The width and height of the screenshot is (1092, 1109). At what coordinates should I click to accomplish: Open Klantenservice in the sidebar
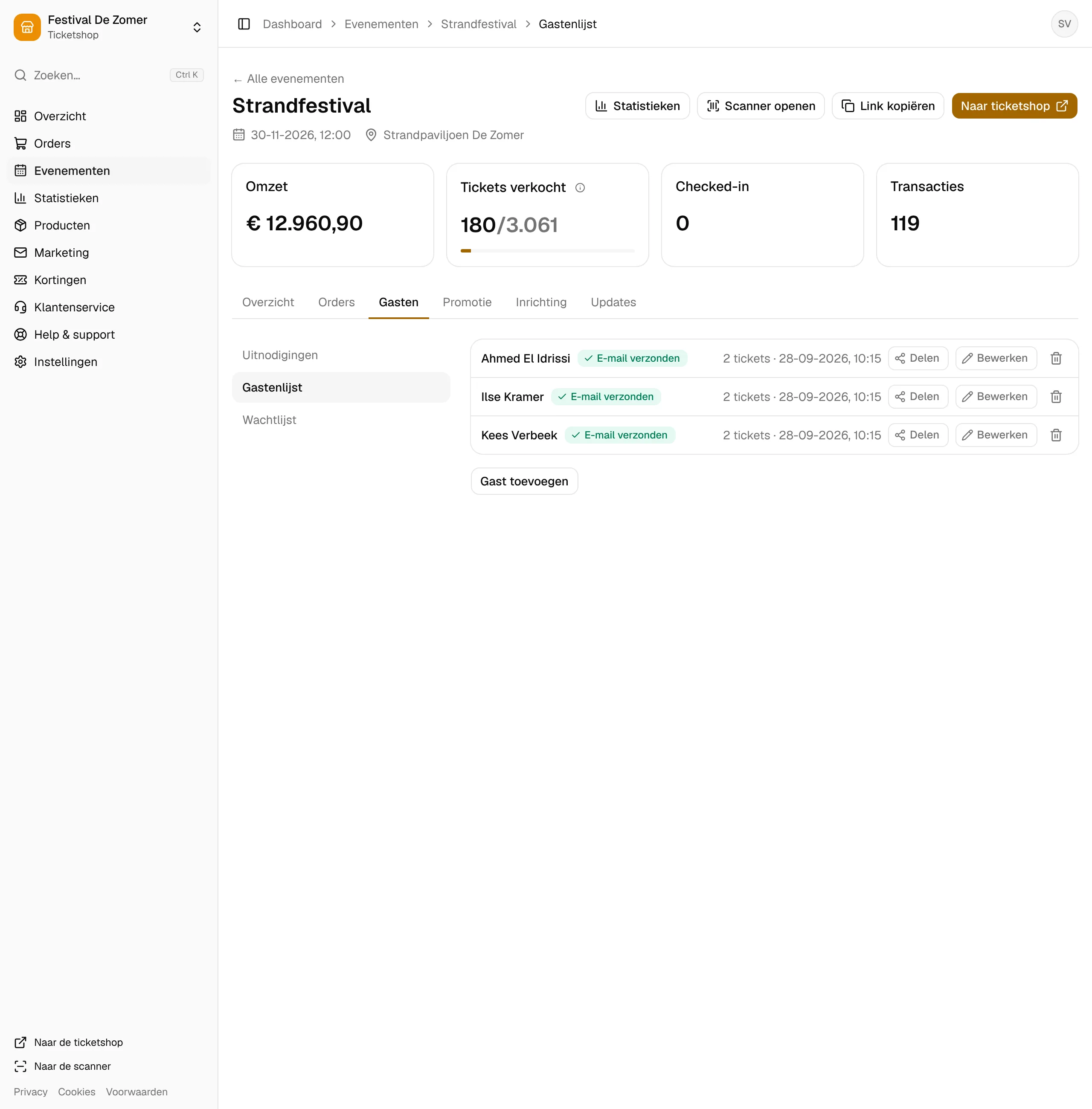point(109,308)
